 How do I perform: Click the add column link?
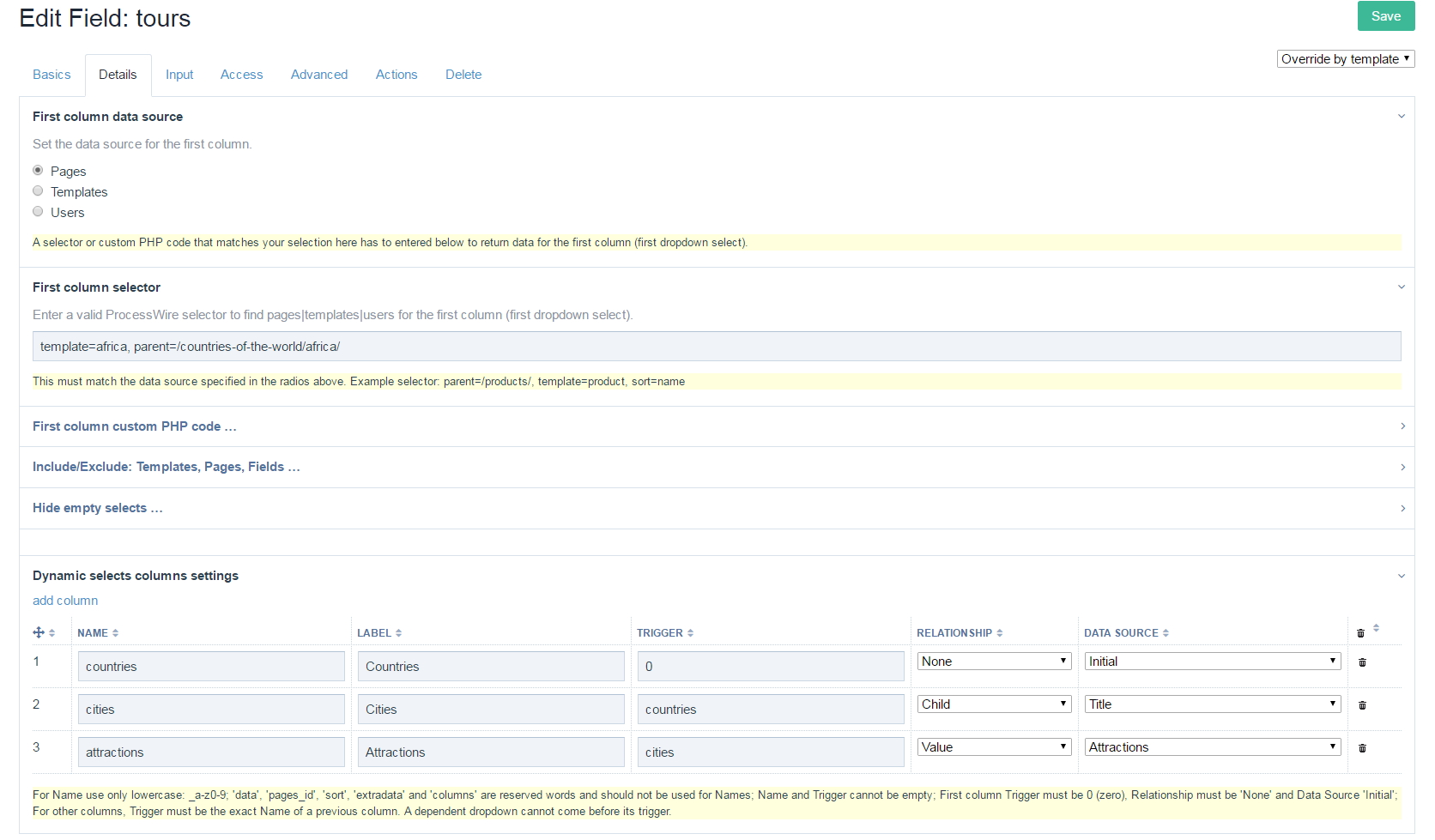tap(65, 601)
